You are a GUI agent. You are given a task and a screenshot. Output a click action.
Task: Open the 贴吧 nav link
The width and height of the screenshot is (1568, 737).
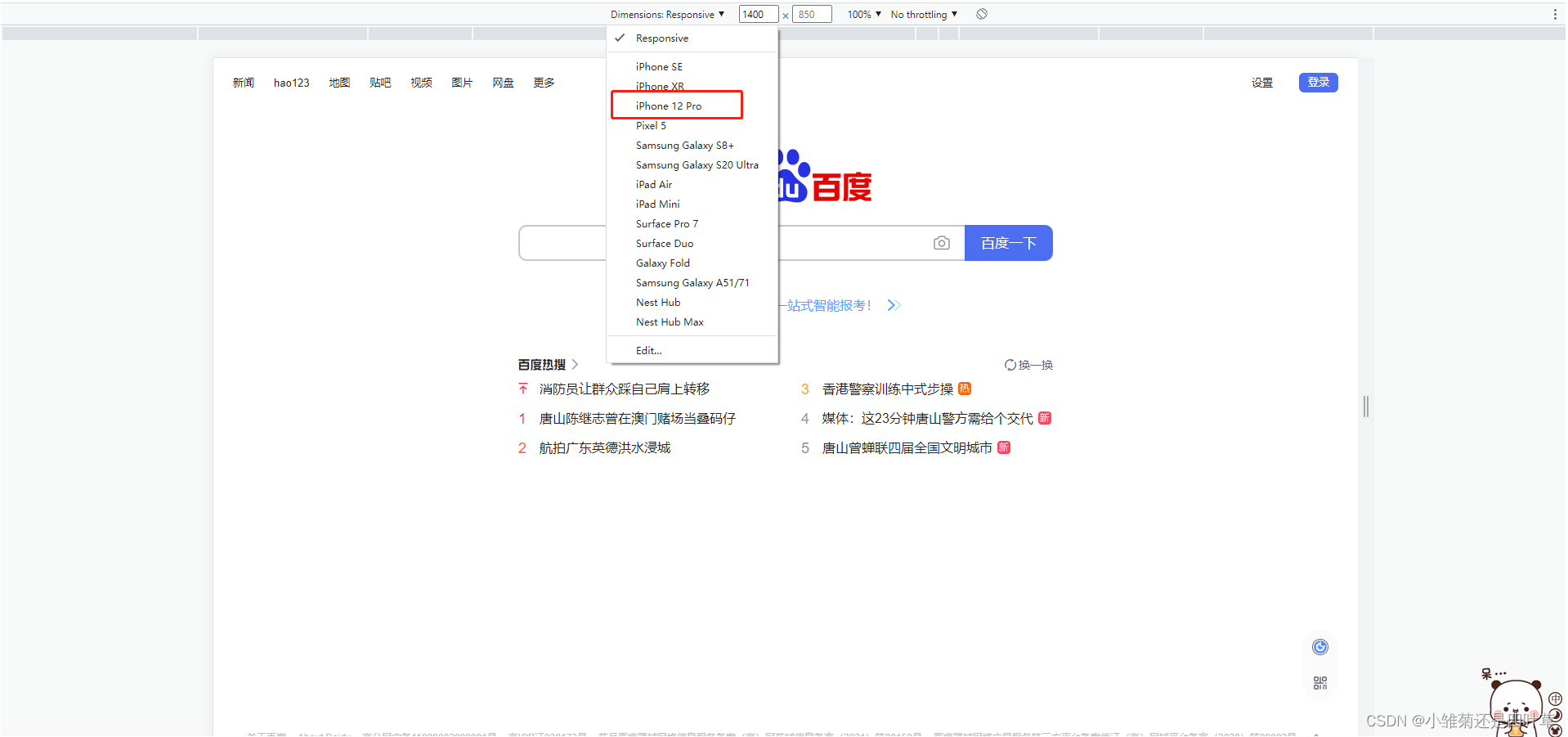pos(380,83)
